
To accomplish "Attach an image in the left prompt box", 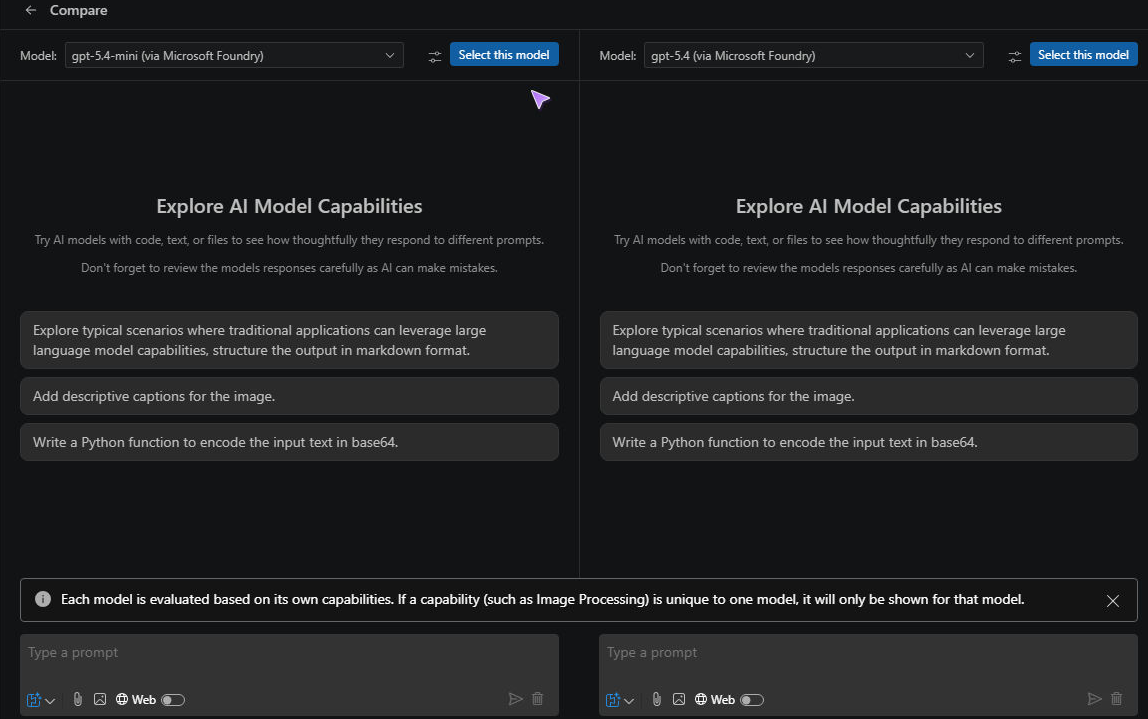I will tap(100, 699).
